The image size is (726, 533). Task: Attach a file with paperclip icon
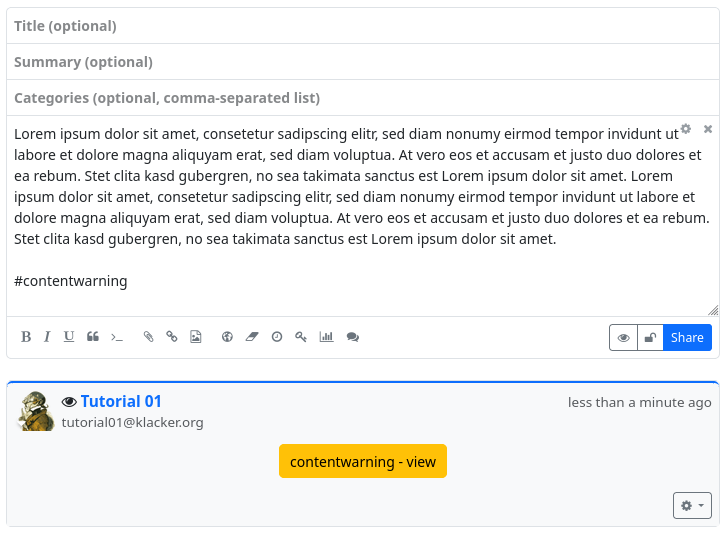[148, 337]
